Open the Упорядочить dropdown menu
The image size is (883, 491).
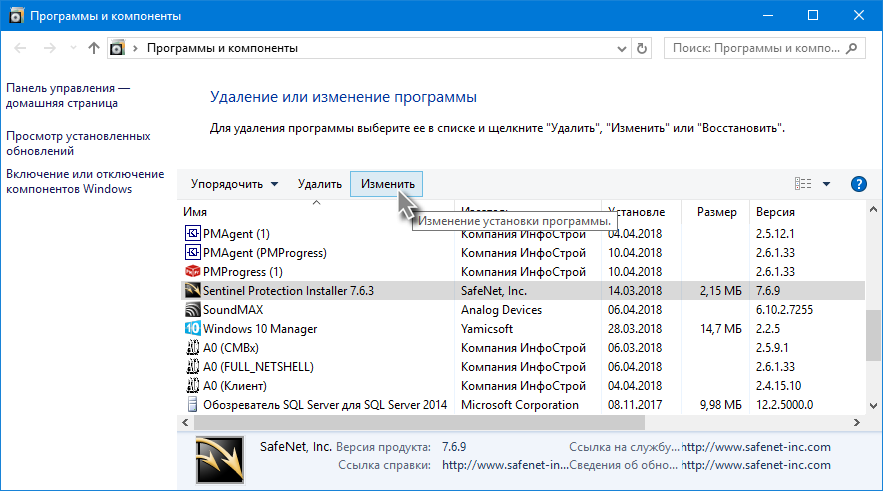click(x=234, y=184)
